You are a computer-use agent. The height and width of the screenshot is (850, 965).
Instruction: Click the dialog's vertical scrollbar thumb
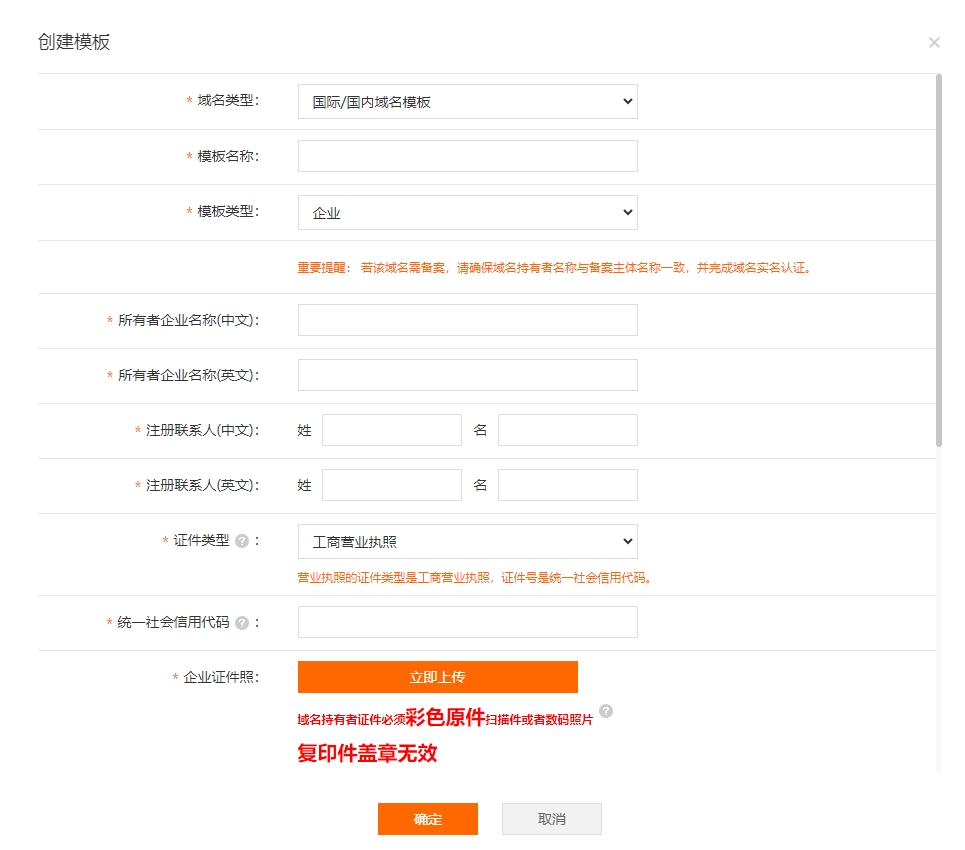(938, 260)
